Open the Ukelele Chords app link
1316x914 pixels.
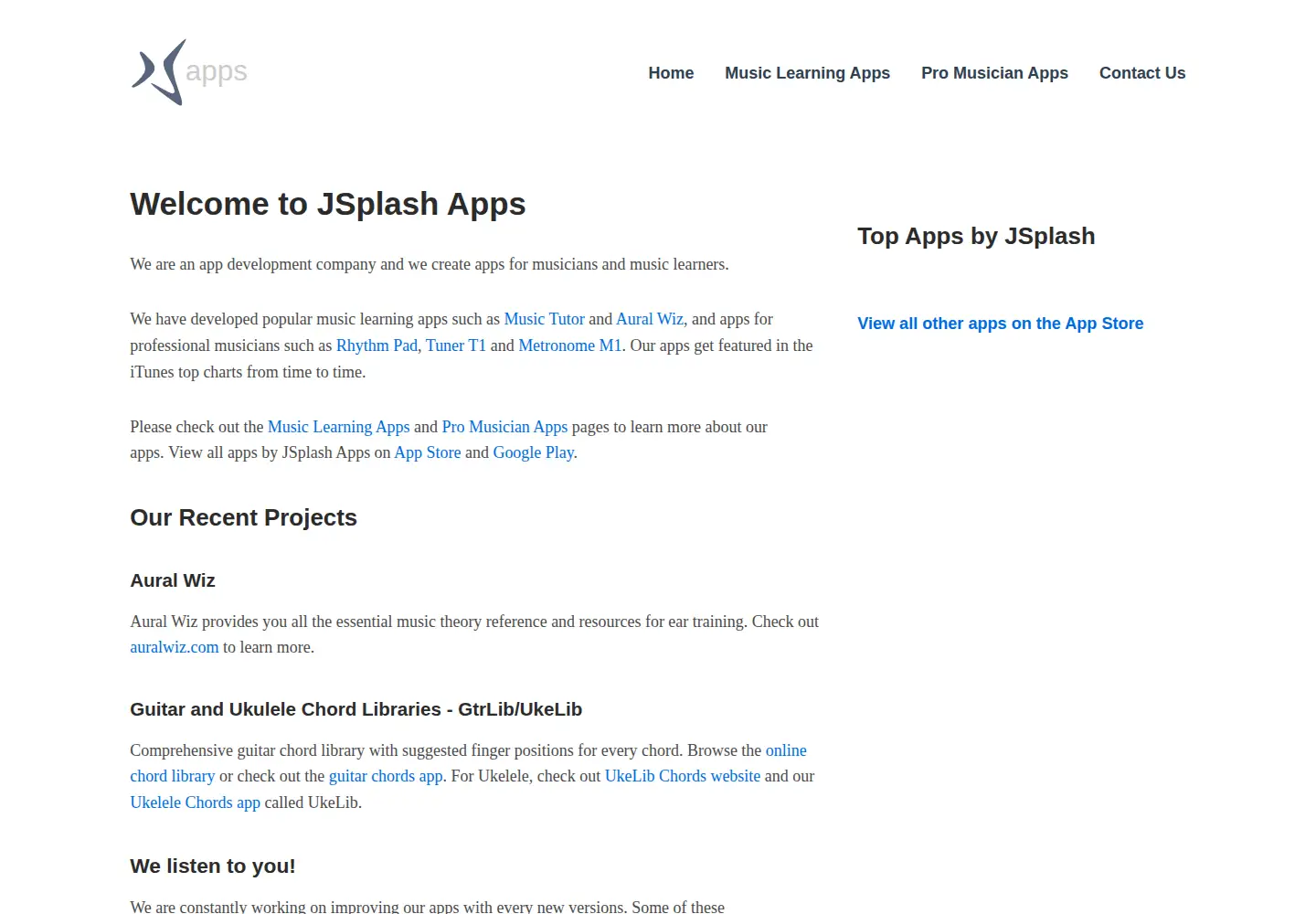click(195, 802)
